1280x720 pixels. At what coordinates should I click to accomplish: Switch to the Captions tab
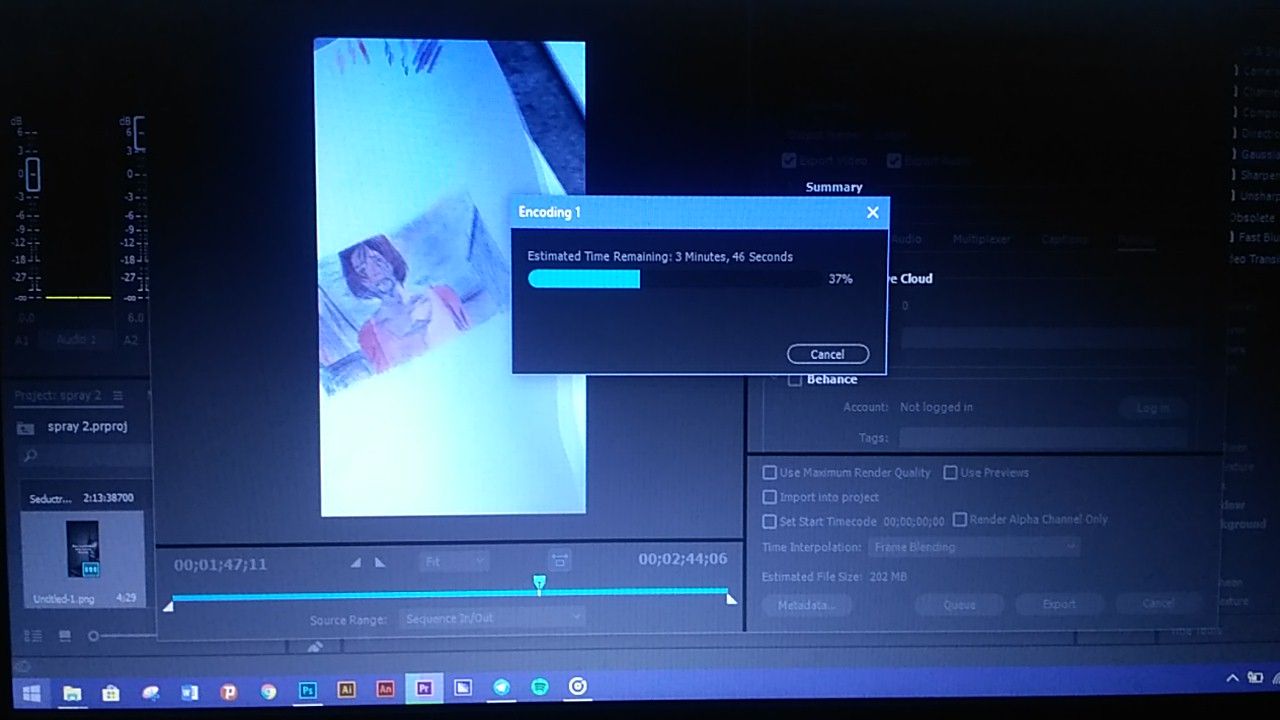(1064, 240)
